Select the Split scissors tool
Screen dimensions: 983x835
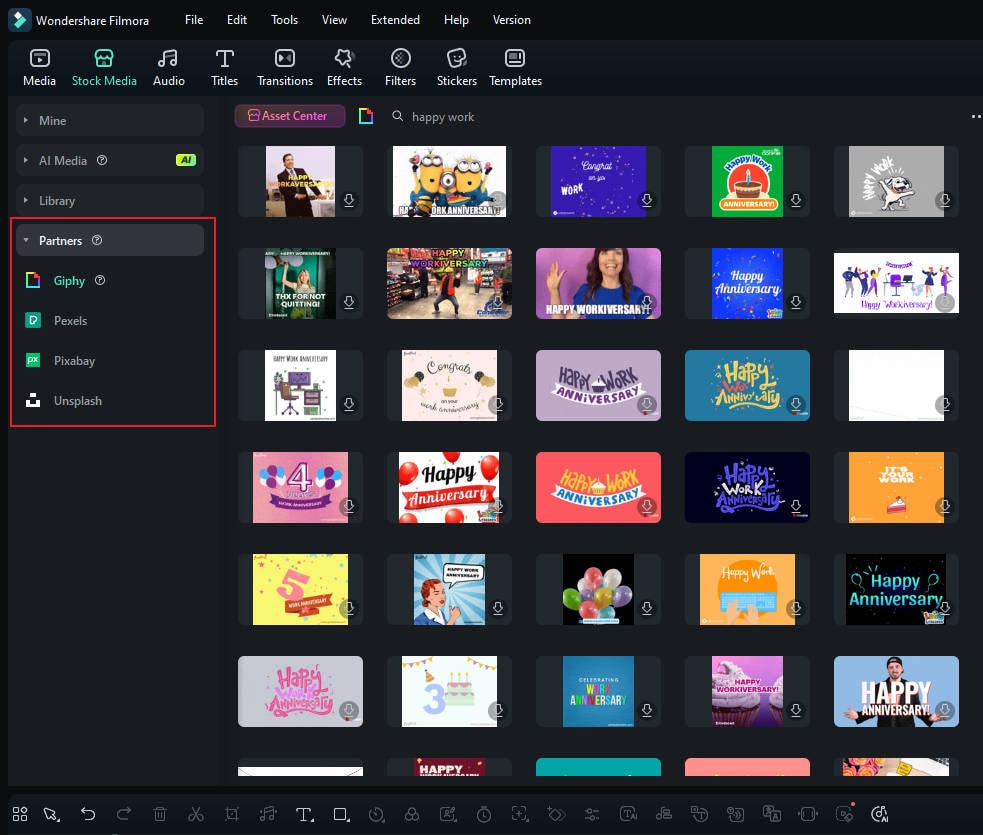click(196, 814)
